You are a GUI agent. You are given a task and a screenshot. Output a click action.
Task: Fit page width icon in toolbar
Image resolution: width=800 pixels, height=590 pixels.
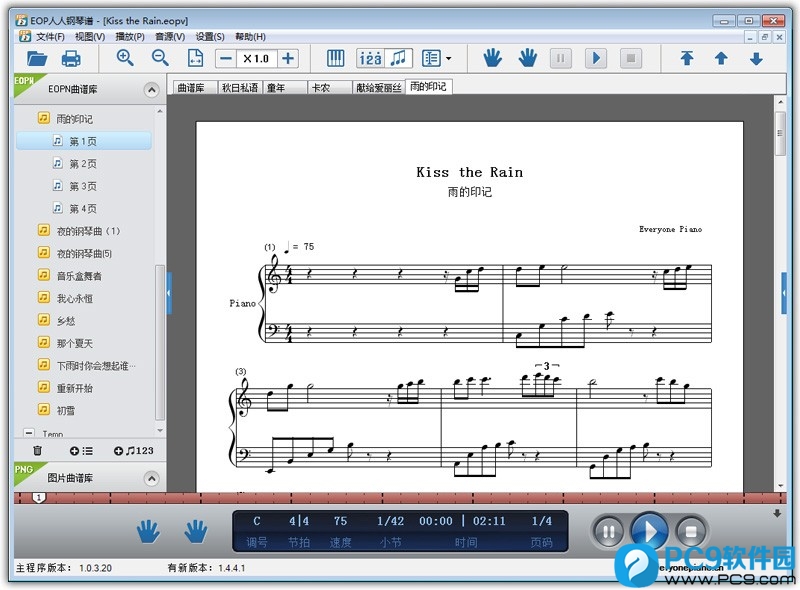point(195,58)
